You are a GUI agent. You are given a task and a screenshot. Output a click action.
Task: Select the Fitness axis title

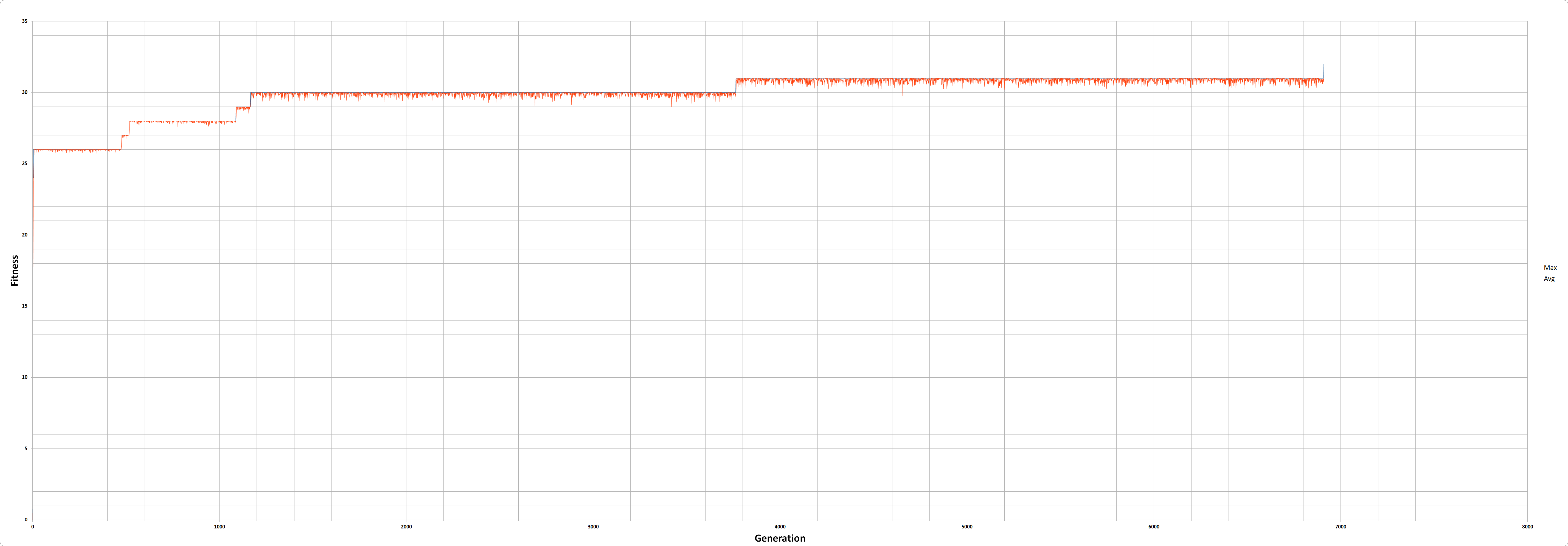tap(15, 271)
